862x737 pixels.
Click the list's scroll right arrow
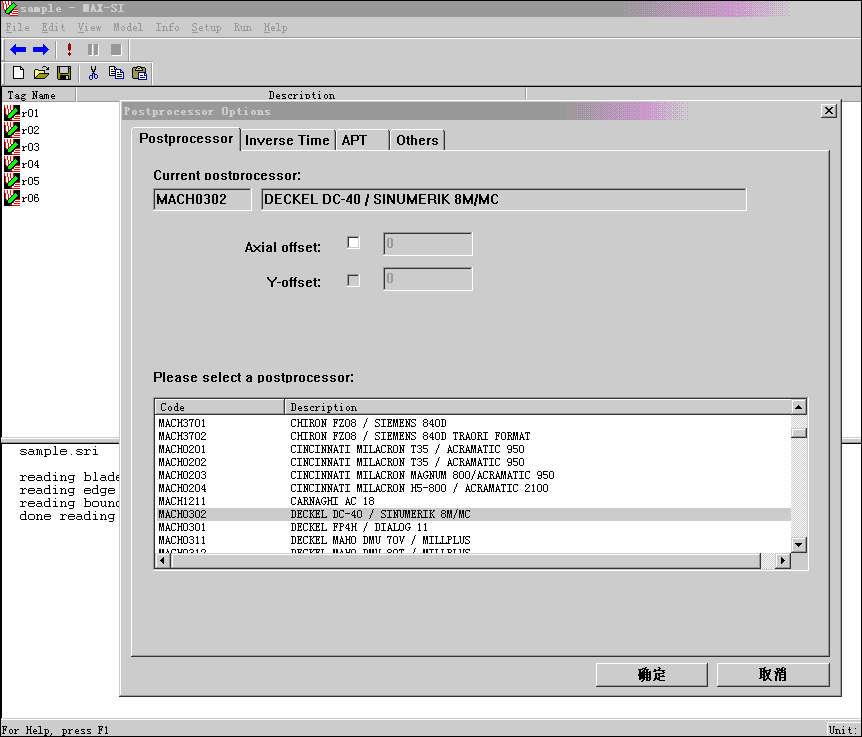click(783, 561)
